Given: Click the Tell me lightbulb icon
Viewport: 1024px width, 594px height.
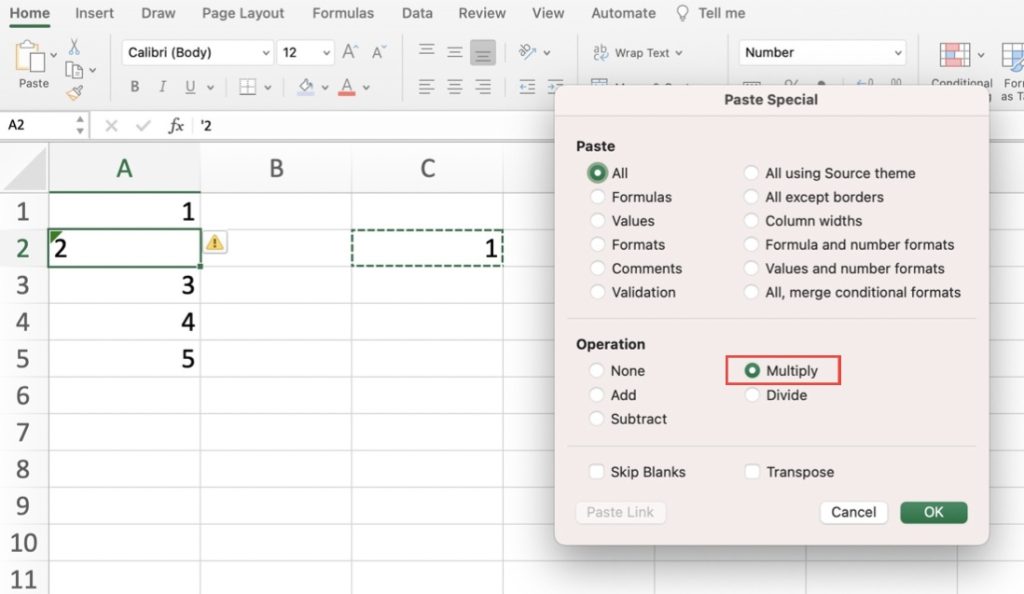Looking at the screenshot, I should tap(682, 13).
